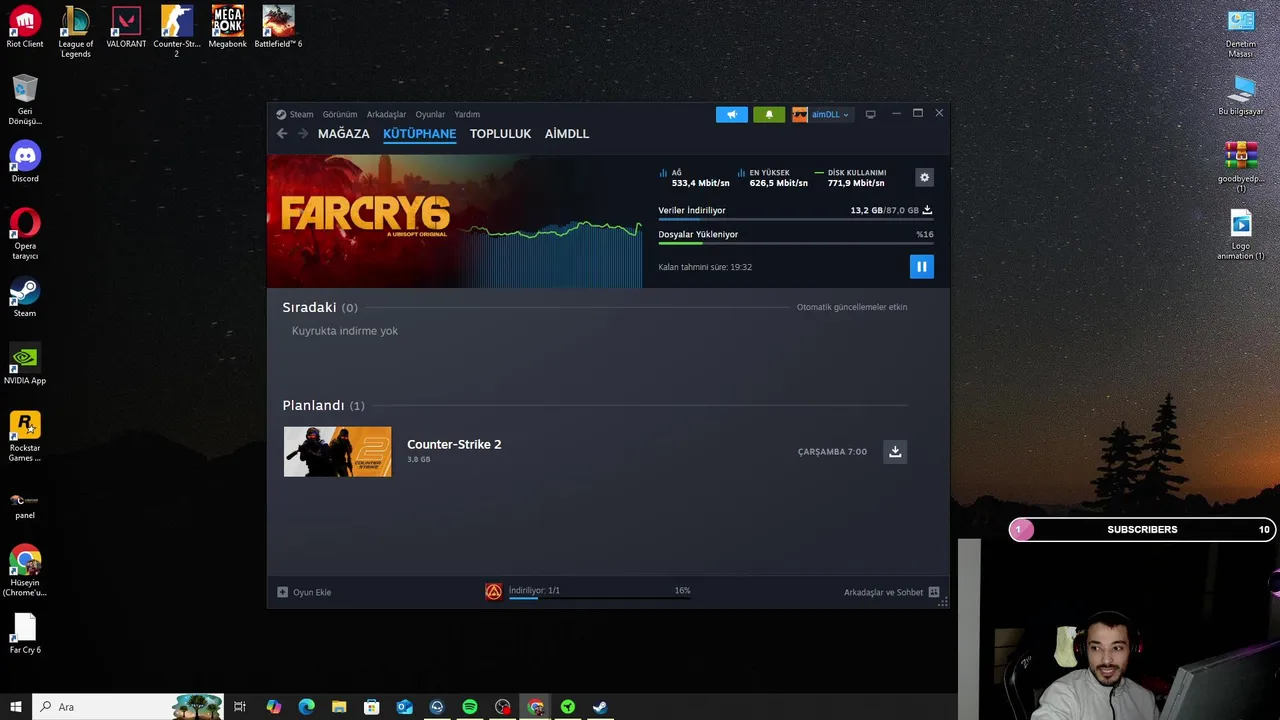Click the Ara taskbar search box
The width and height of the screenshot is (1280, 720).
coord(127,707)
